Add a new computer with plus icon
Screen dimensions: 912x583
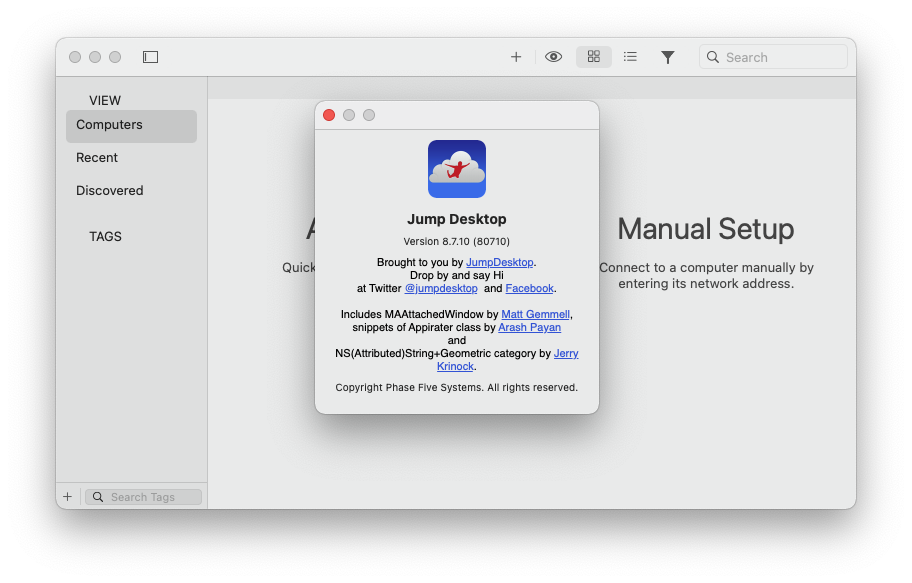(516, 57)
